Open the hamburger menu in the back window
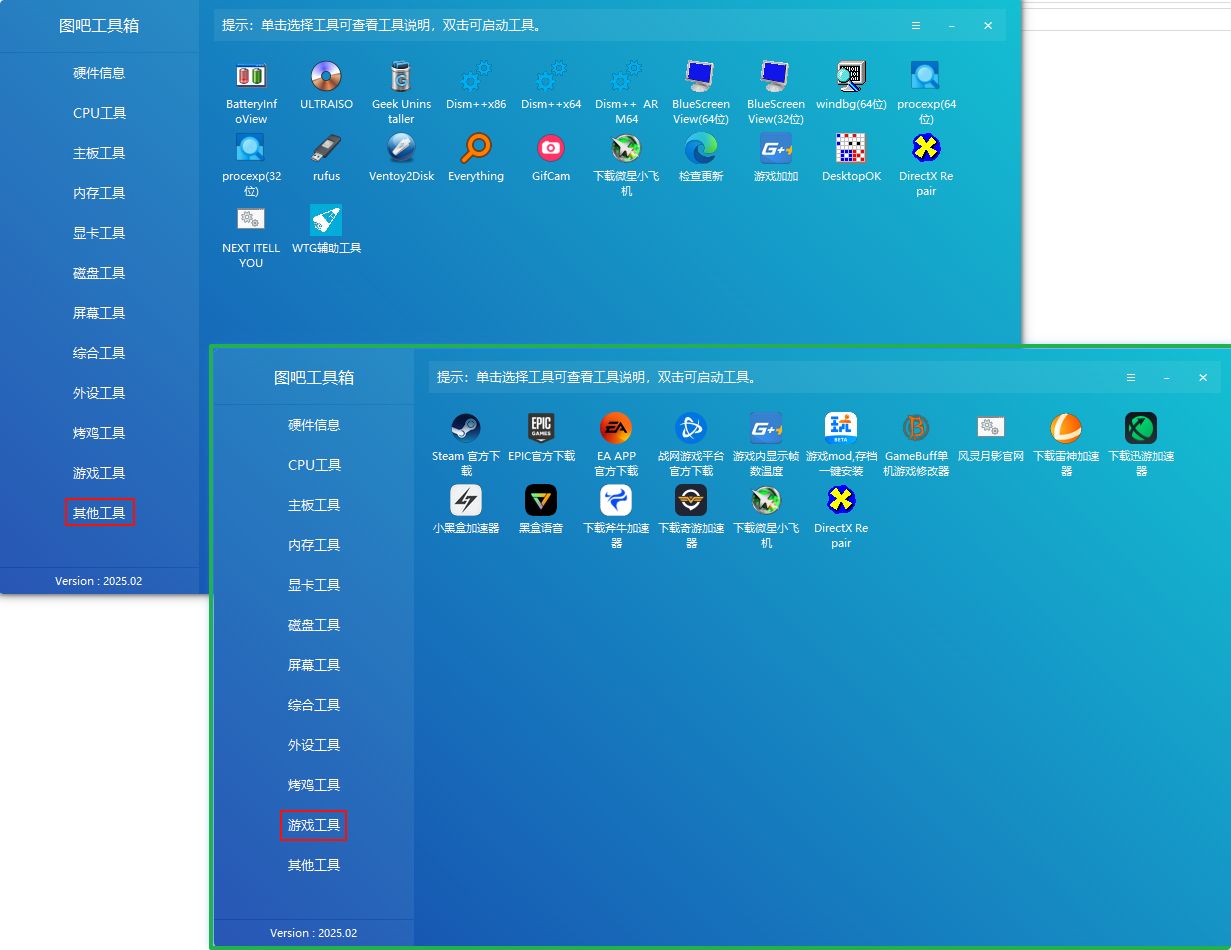1231x950 pixels. 916,26
